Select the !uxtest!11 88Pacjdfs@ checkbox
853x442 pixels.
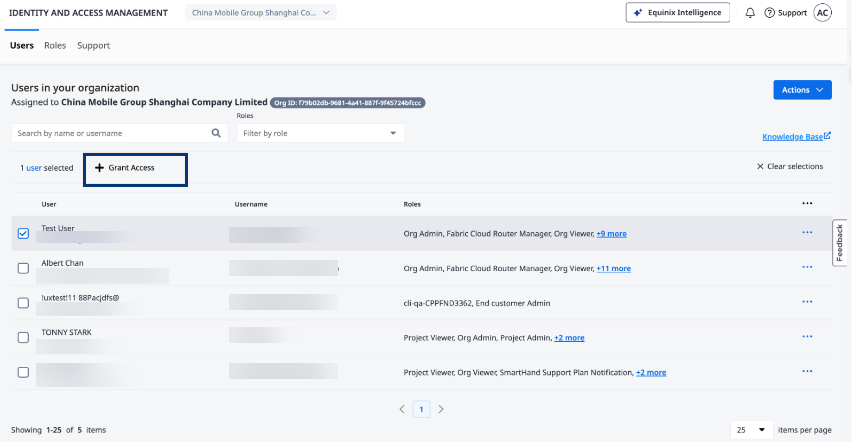[23, 303]
